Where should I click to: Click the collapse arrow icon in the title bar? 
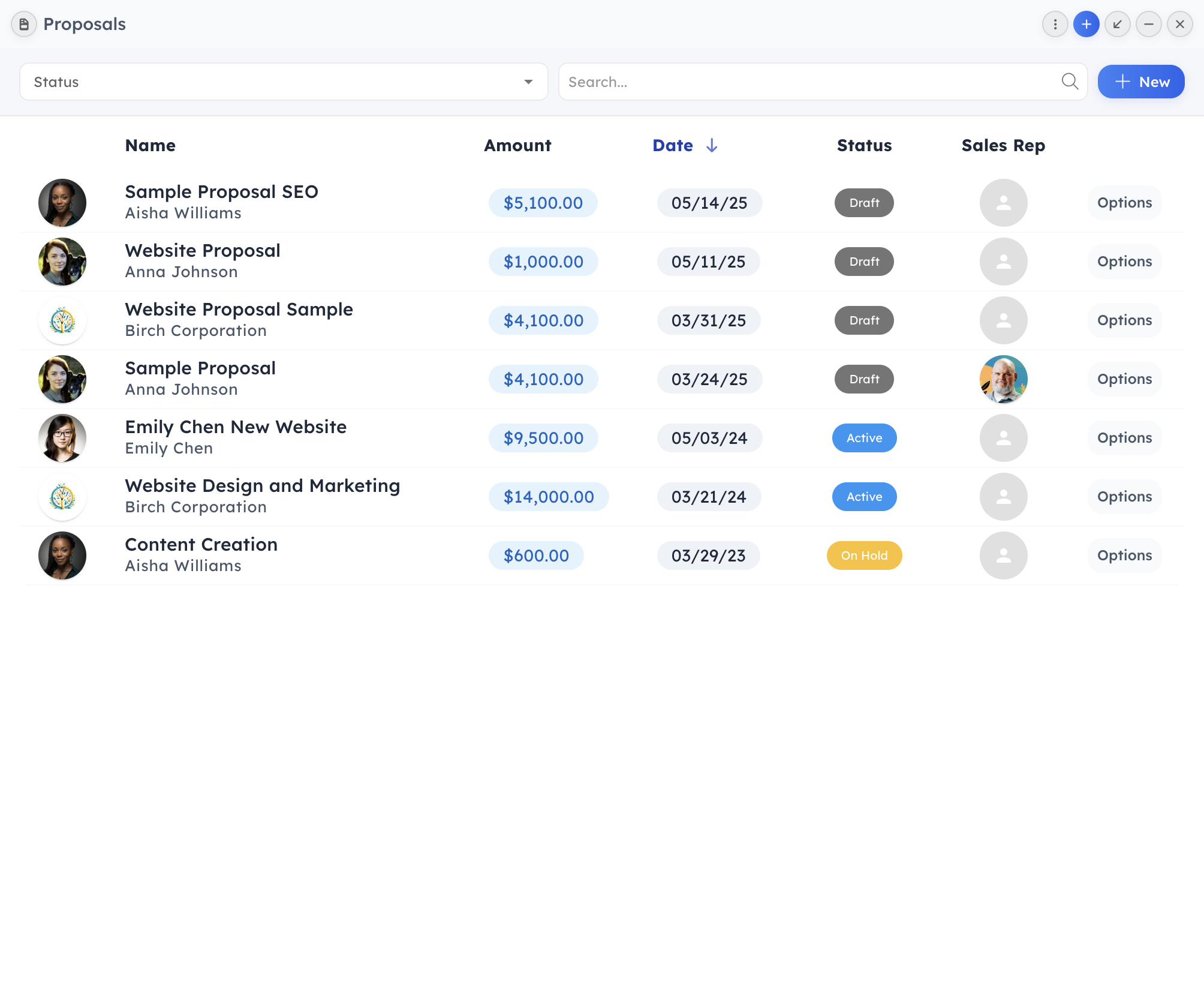point(1117,25)
